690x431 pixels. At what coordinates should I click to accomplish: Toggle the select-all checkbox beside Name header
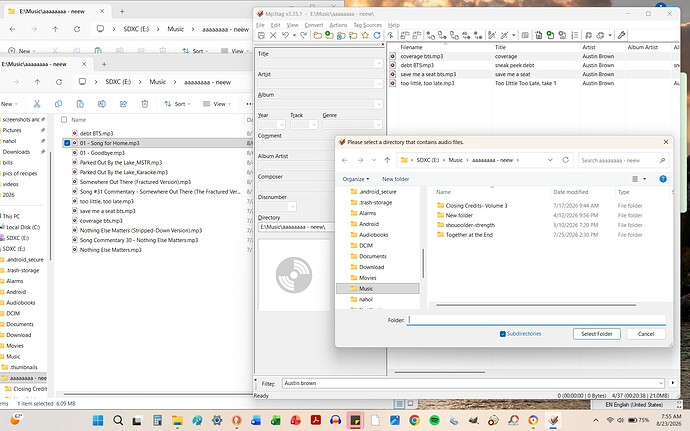tap(64, 120)
